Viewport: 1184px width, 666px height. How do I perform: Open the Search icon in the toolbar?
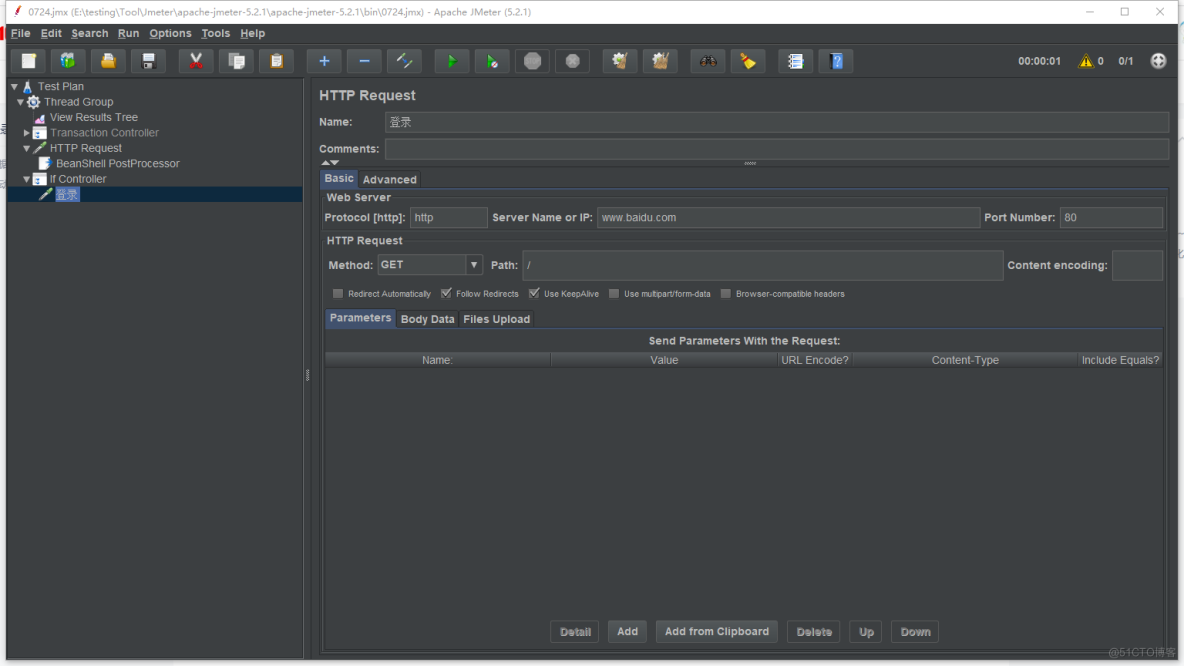[x=707, y=61]
